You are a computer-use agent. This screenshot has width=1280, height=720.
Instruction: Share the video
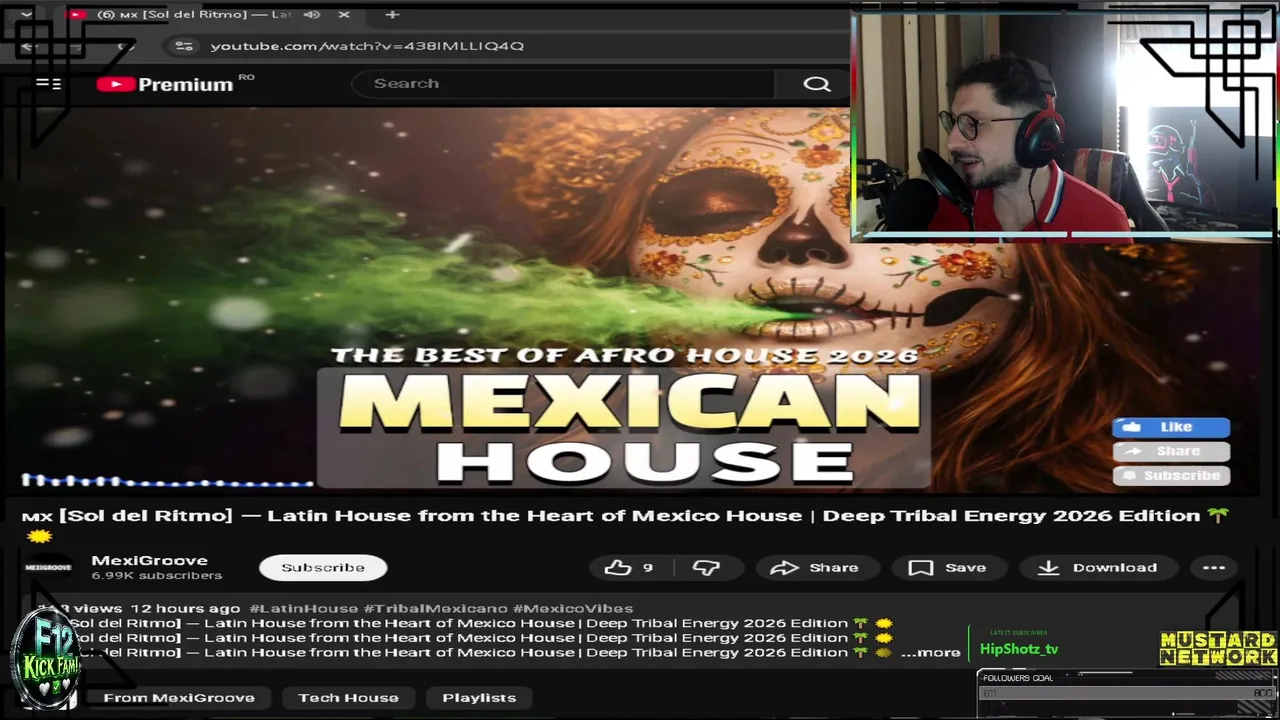(x=815, y=568)
